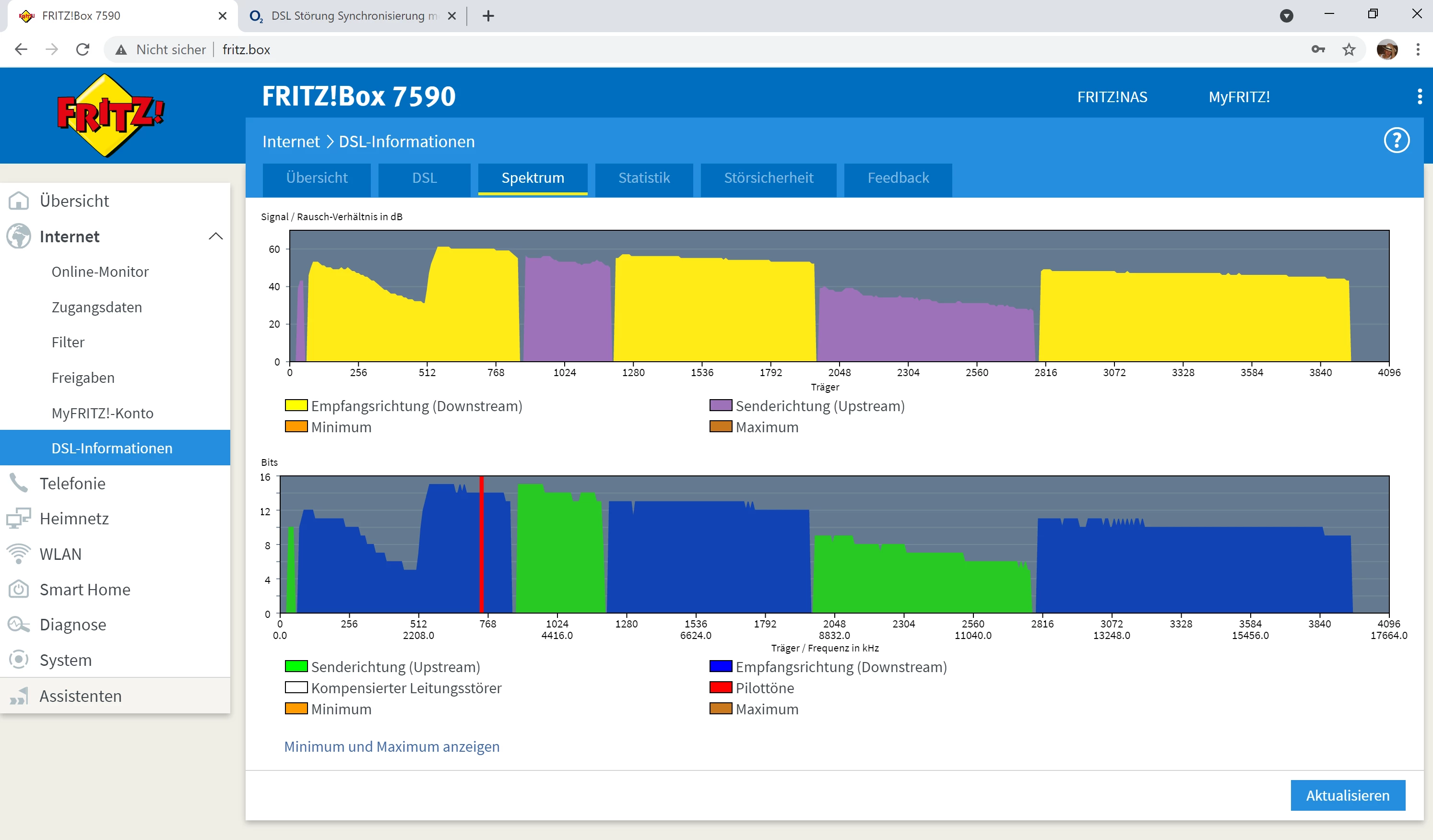Click the Smart Home icon
This screenshot has height=840, width=1433.
coord(19,589)
